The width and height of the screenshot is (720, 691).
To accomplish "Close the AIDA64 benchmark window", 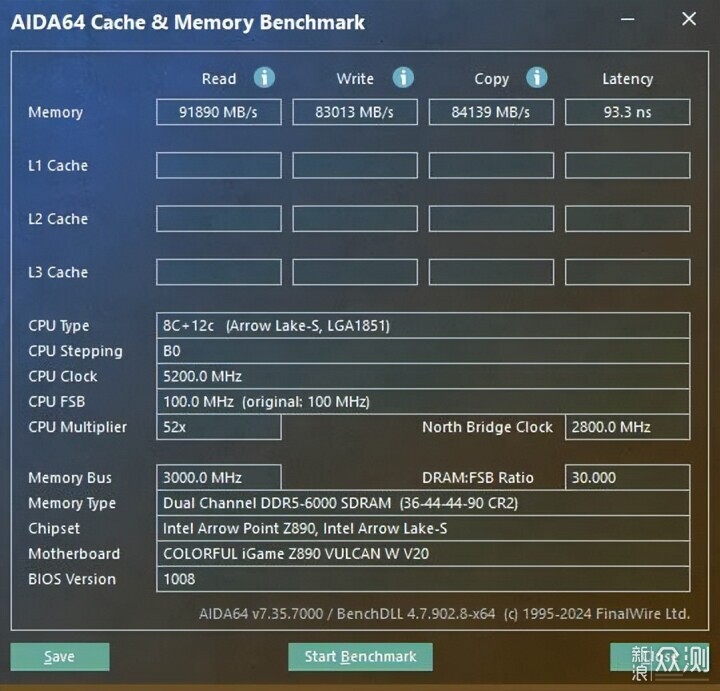I will point(689,19).
